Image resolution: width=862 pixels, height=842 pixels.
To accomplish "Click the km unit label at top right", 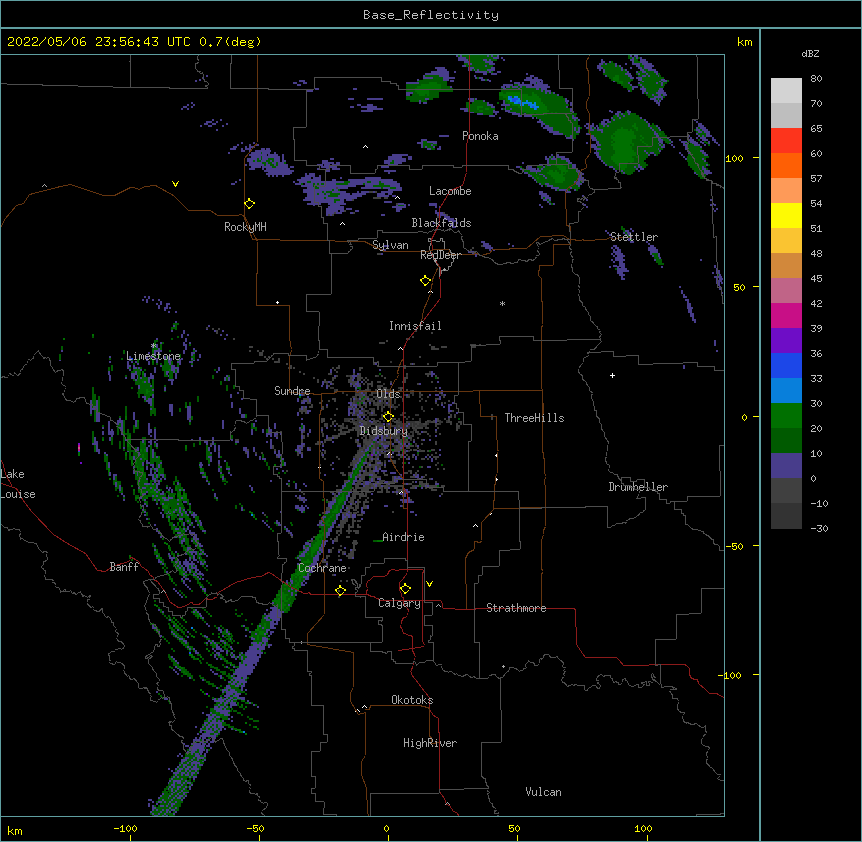I will (x=745, y=42).
